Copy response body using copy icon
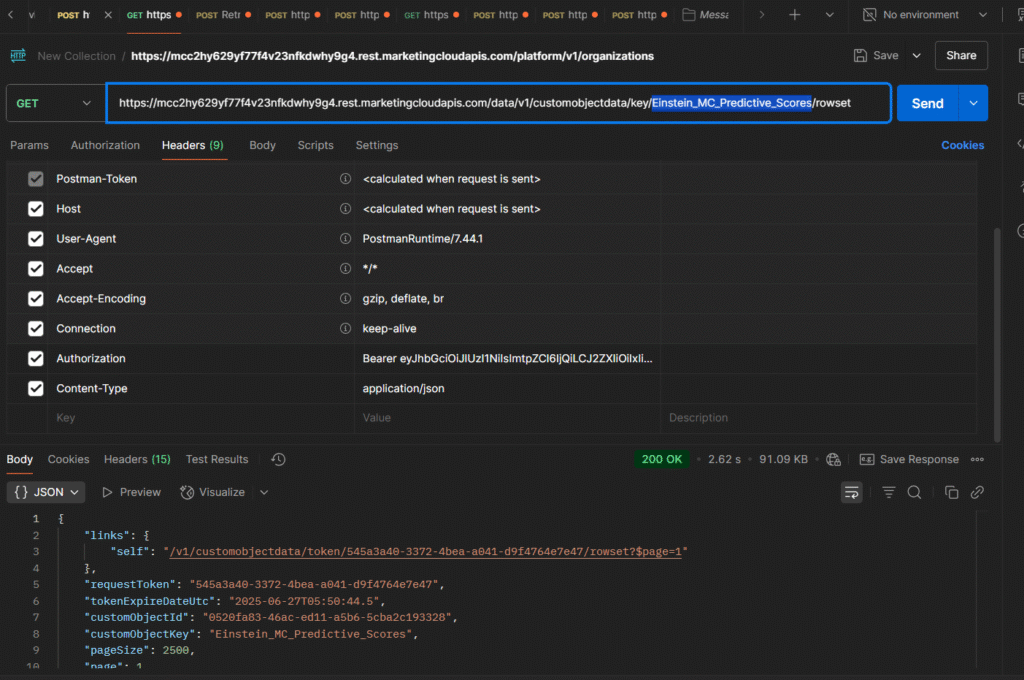This screenshot has width=1024, height=680. pyautogui.click(x=951, y=492)
